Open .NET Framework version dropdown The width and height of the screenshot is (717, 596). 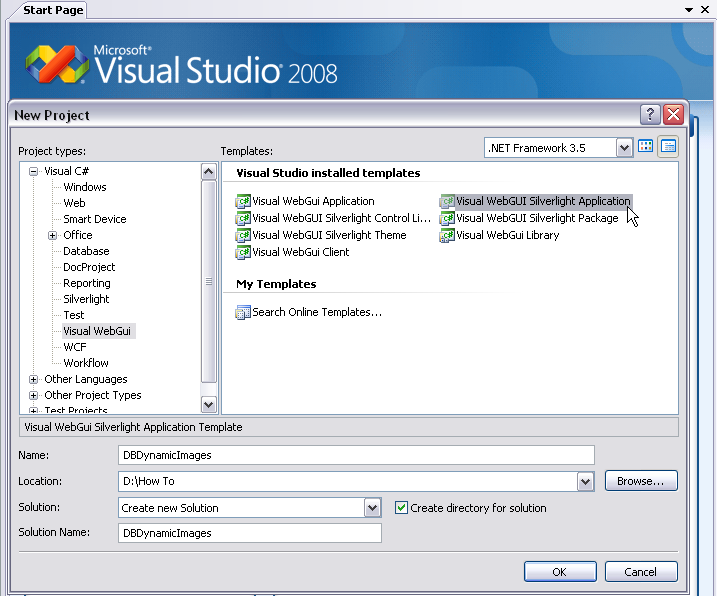pos(624,148)
